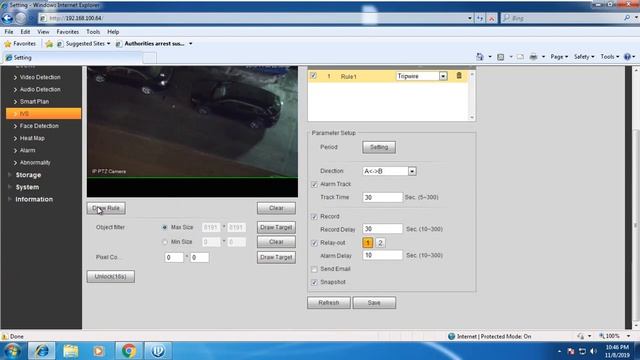Click the Read Mail toolbar icon
Screen dimensions: 640x360
[520, 57]
